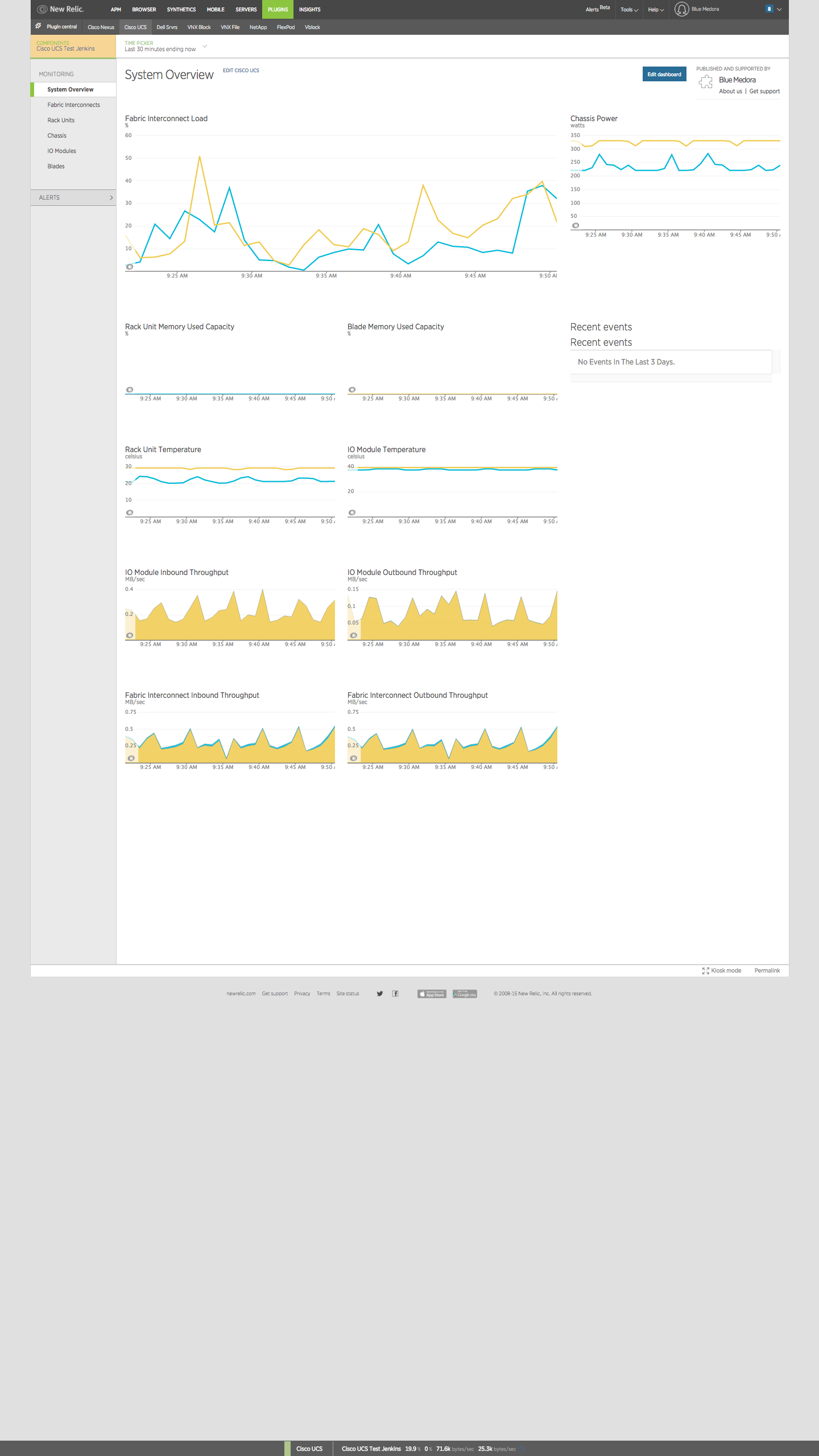Viewport: 819px width, 1456px height.
Task: Click the user avatar icon
Action: coord(681,9)
